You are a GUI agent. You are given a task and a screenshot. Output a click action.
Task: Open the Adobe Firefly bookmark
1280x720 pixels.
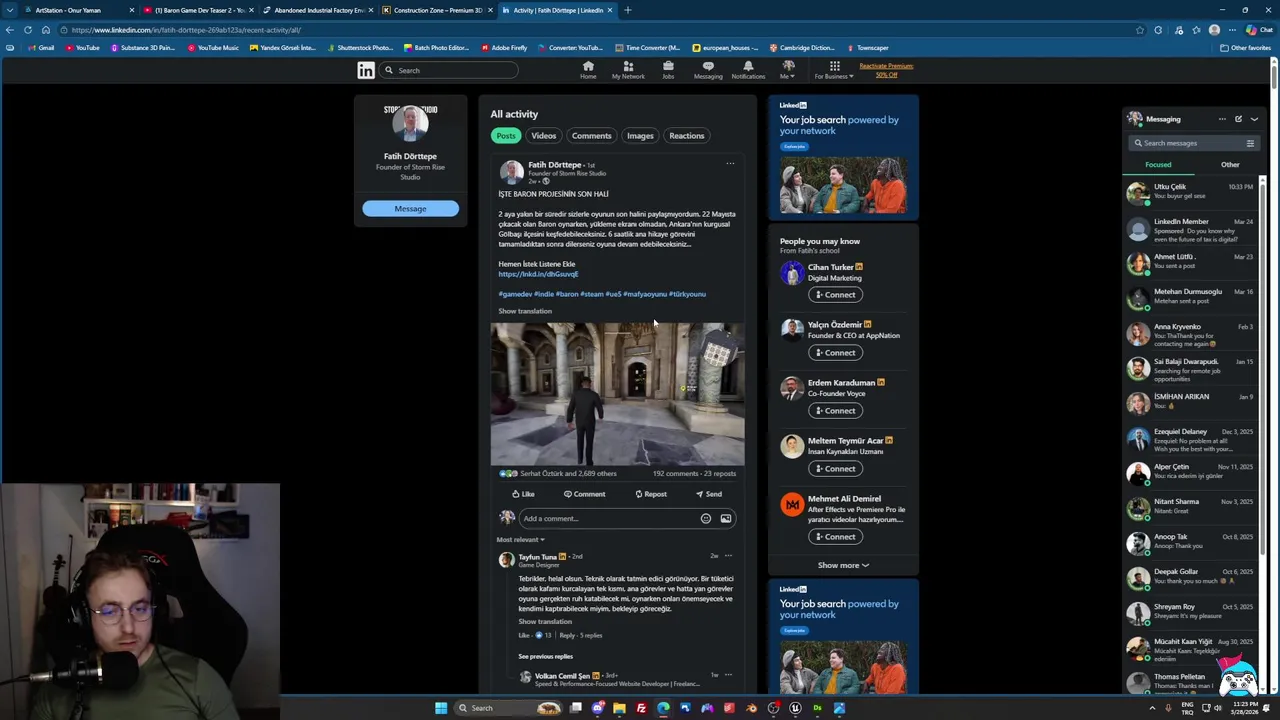click(504, 48)
